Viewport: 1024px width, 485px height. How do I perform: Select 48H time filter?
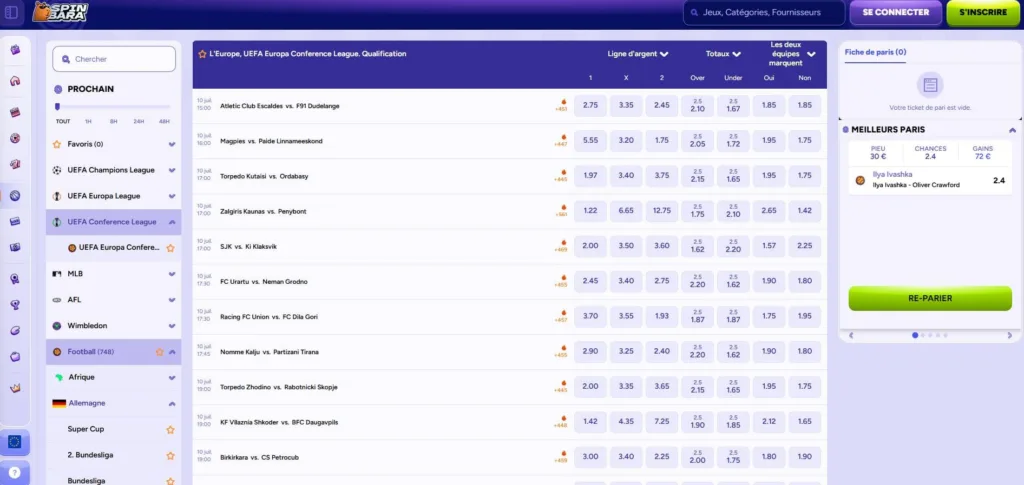[x=164, y=121]
